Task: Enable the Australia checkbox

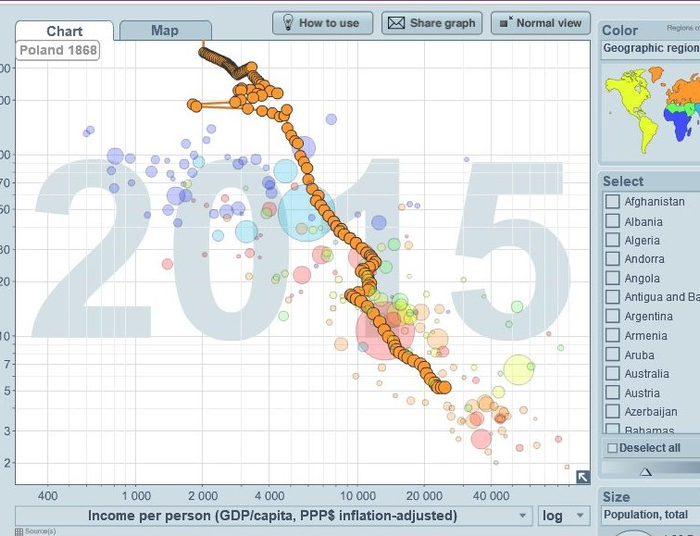Action: (x=612, y=374)
